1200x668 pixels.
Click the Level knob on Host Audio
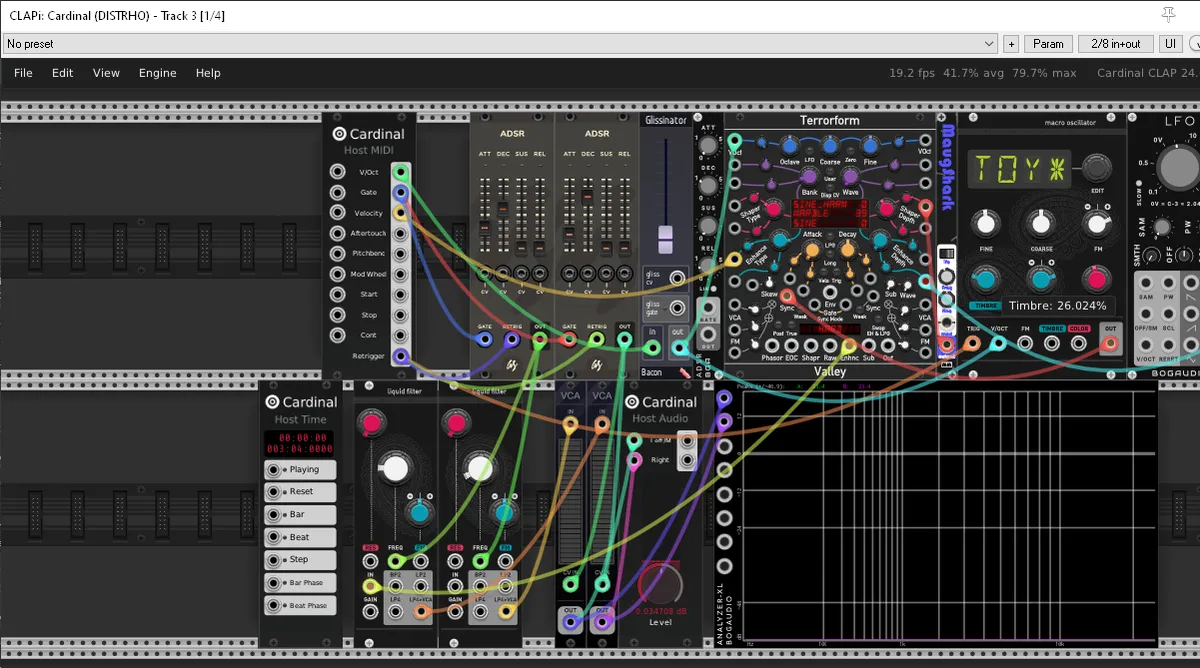pos(659,583)
